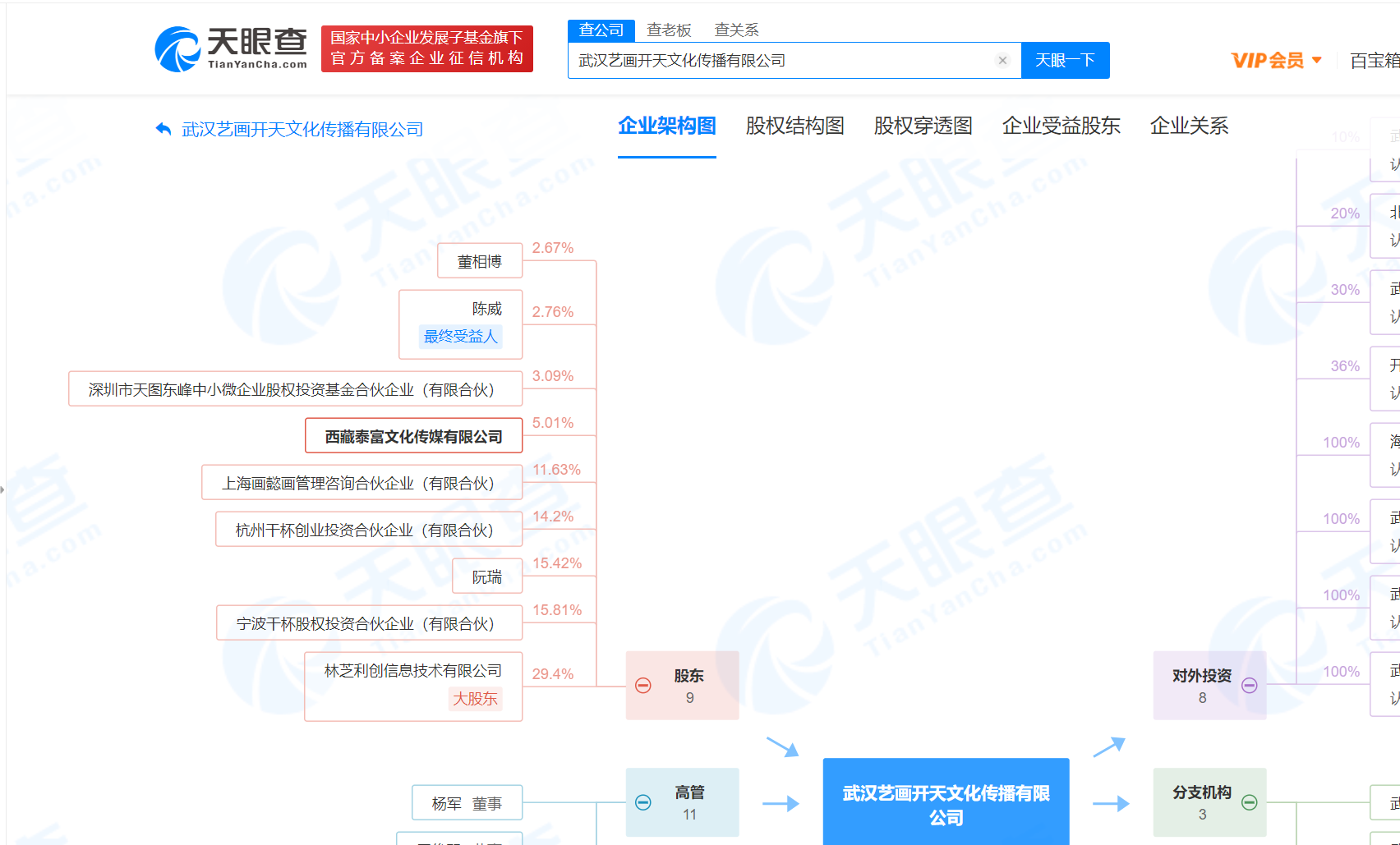The height and width of the screenshot is (845, 1400).
Task: Click the back arrow beside company name
Action: point(163,129)
